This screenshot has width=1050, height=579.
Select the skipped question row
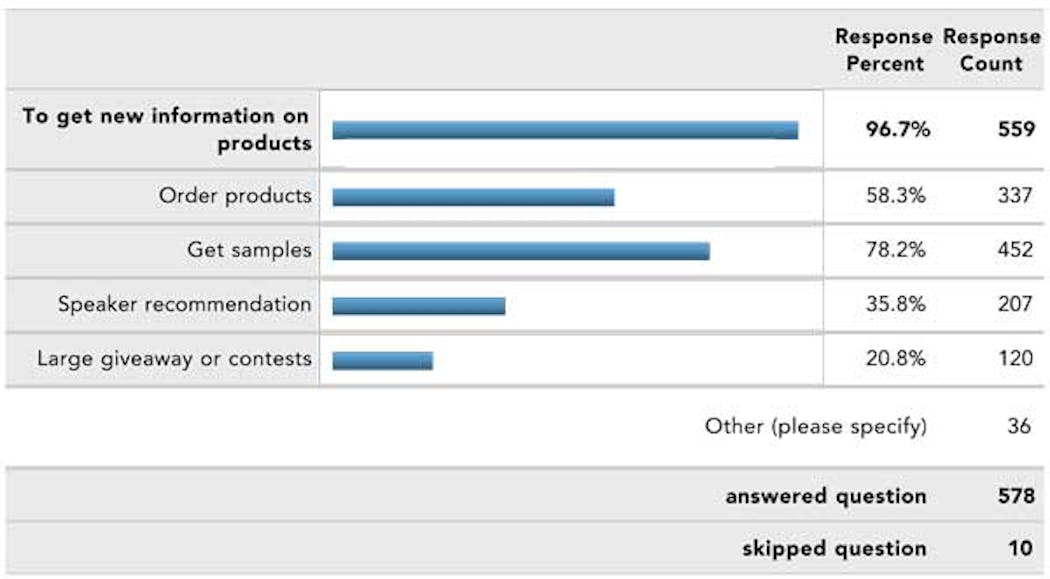click(x=525, y=549)
